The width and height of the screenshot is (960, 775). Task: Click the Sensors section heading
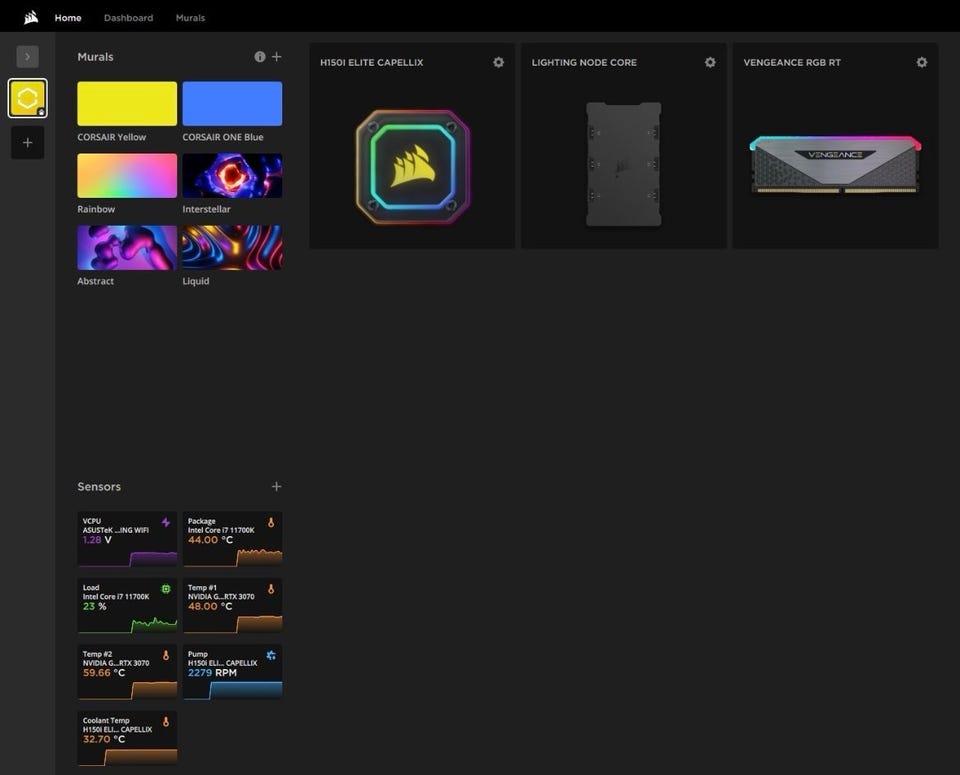99,487
